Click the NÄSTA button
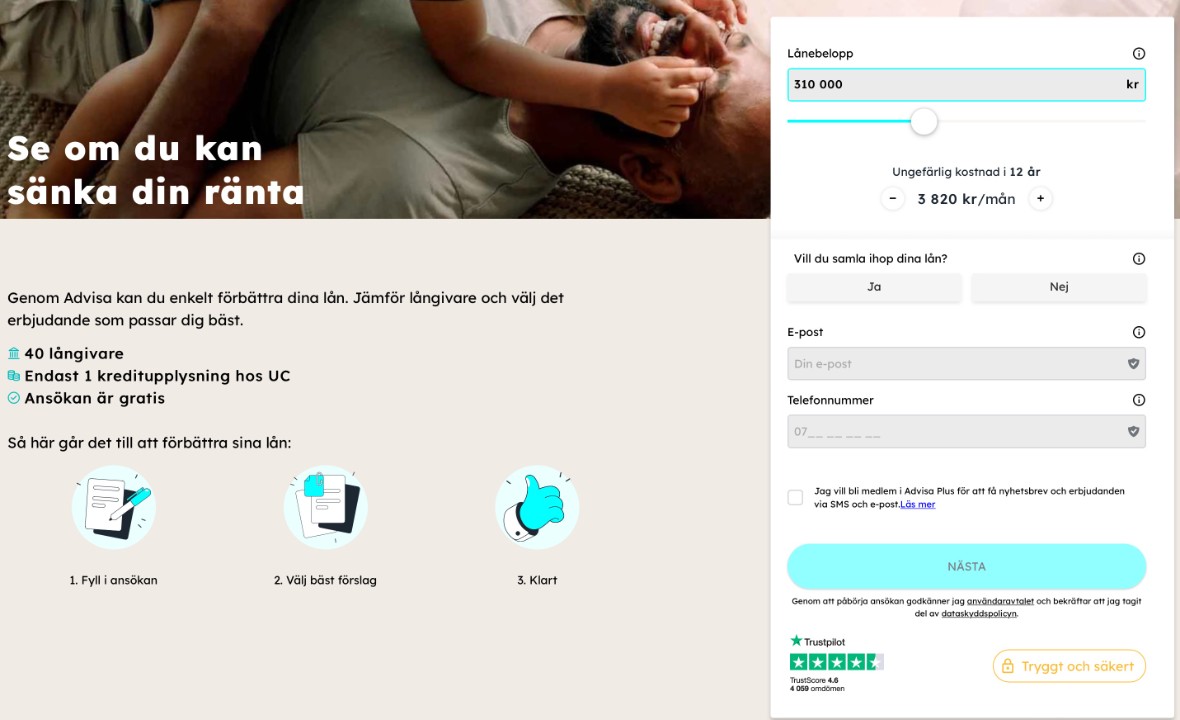The image size is (1180, 720). (966, 567)
